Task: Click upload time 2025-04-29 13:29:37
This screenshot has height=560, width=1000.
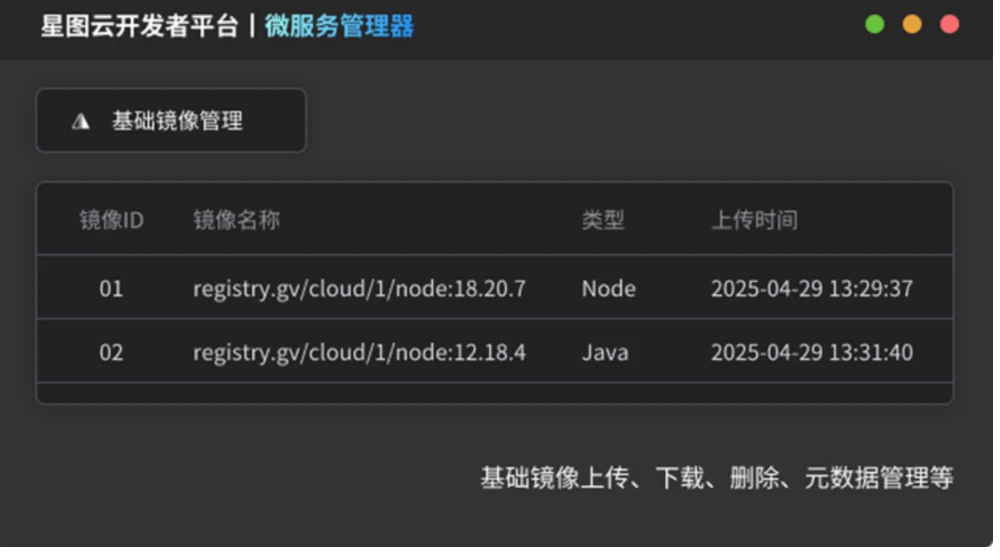Action: click(x=811, y=289)
